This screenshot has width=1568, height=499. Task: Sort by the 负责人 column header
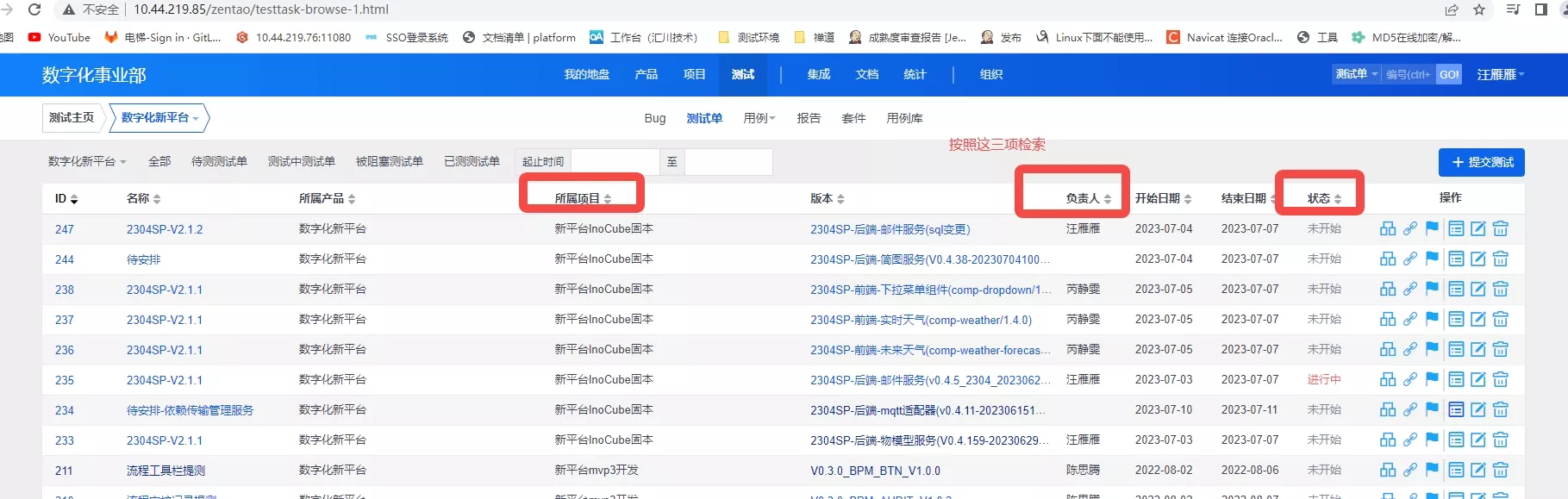point(1089,198)
